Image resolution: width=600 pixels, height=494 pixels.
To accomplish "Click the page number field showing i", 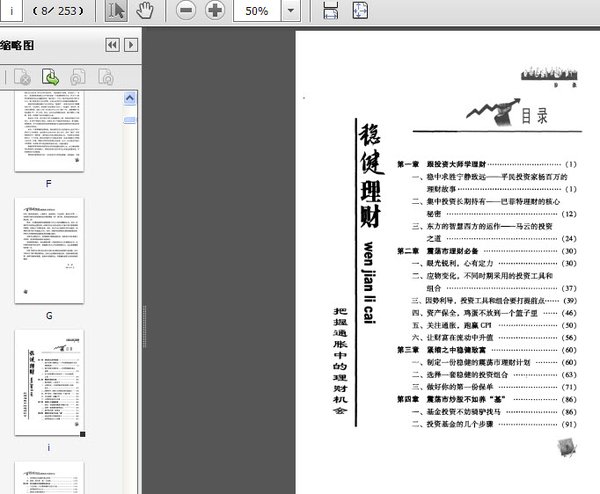I will [x=11, y=11].
